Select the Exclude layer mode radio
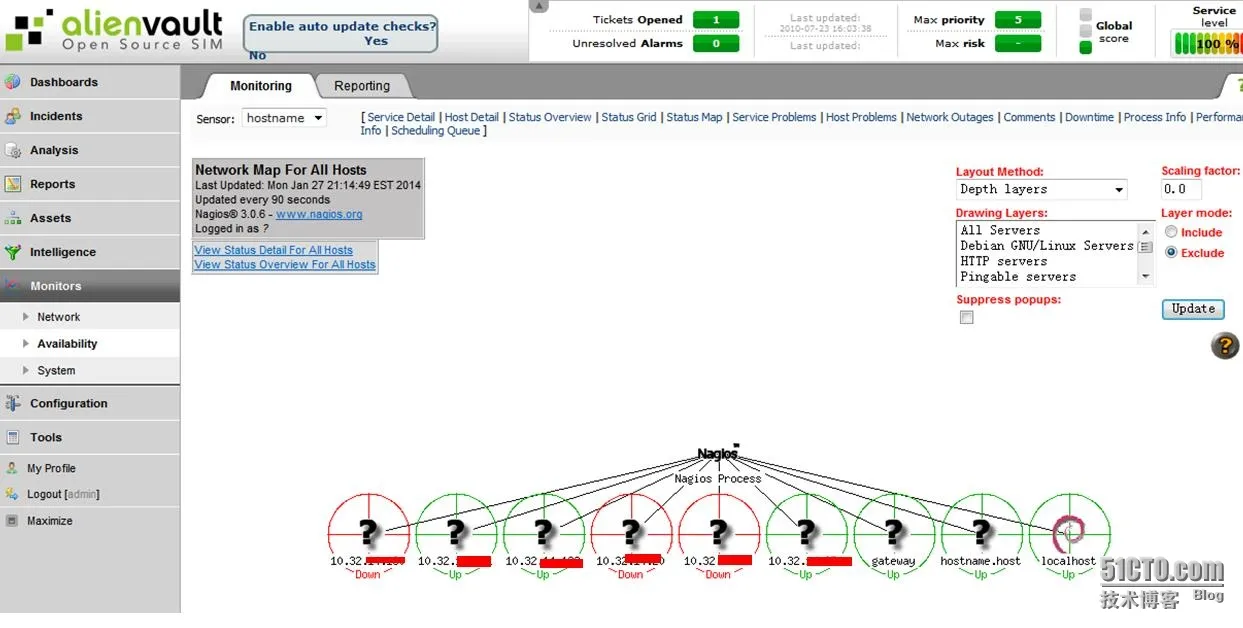Screen dimensions: 1243x628 (x=1171, y=253)
